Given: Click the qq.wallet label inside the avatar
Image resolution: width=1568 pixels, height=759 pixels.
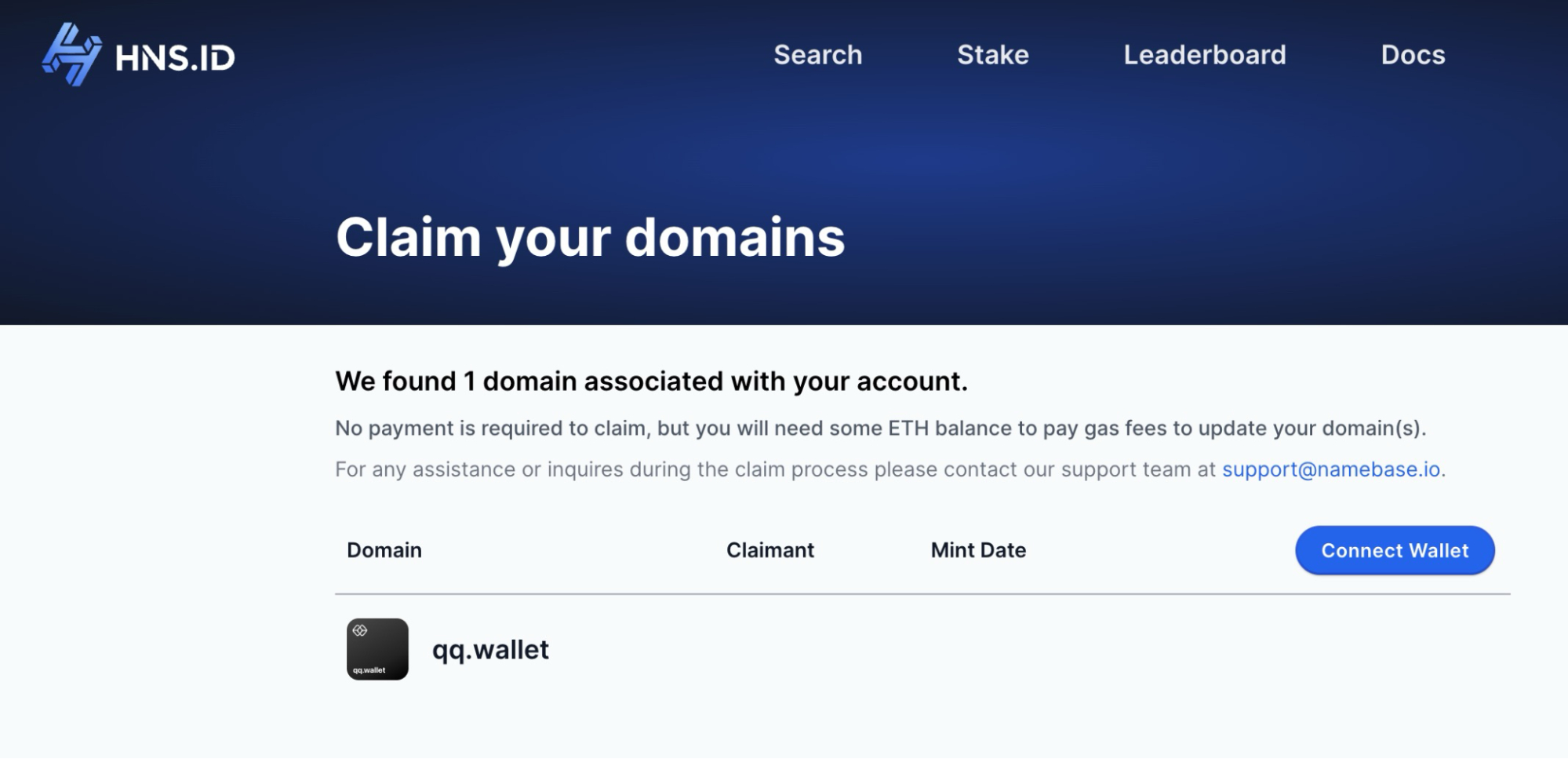Looking at the screenshot, I should click(368, 671).
